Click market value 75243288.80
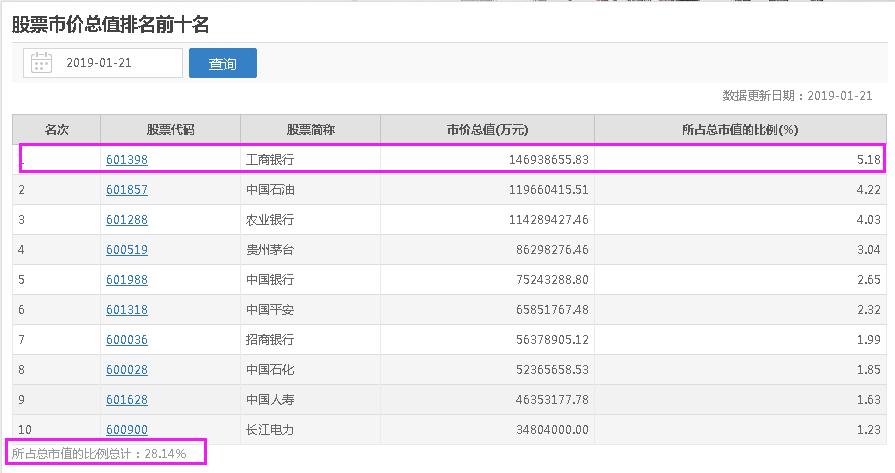The image size is (895, 473). pyautogui.click(x=552, y=280)
